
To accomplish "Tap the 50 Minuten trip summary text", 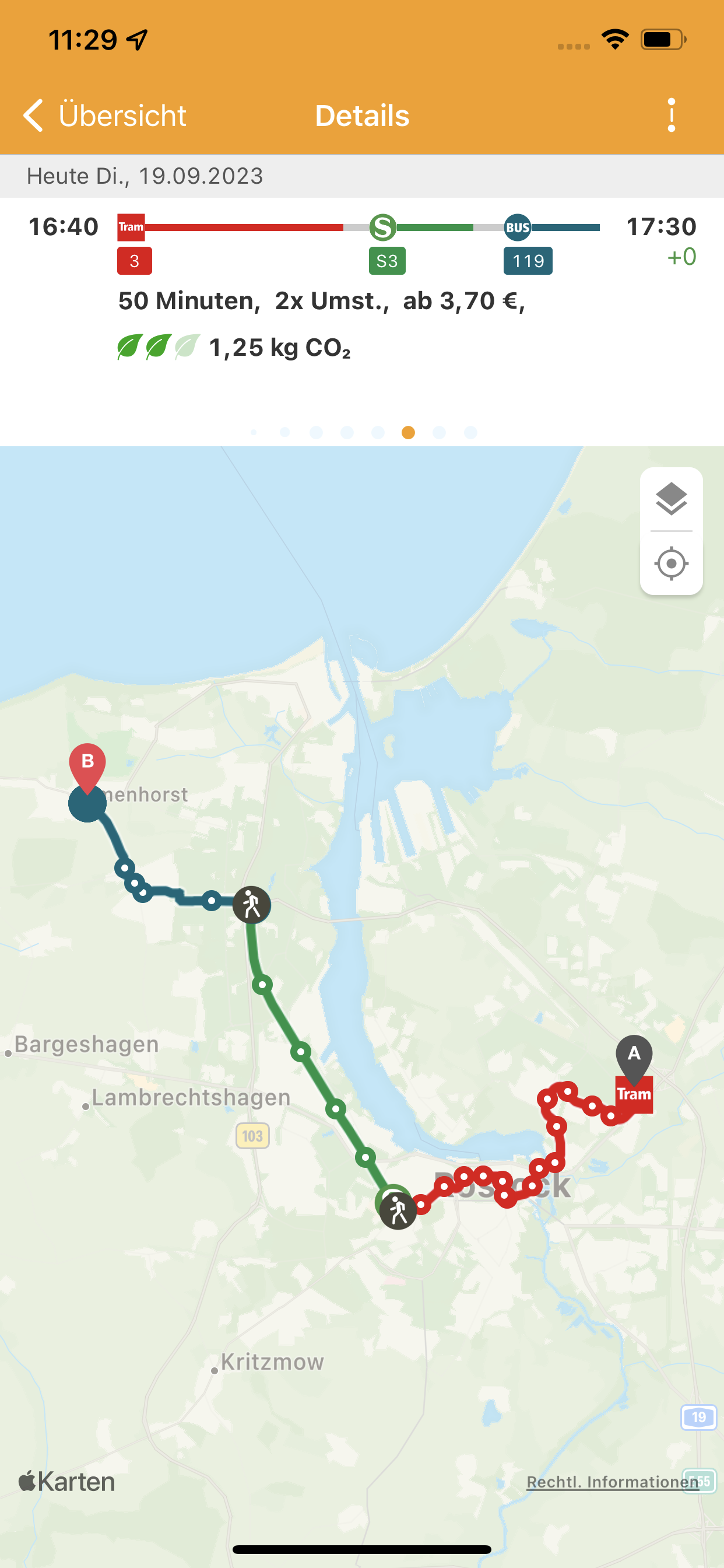I will [189, 300].
